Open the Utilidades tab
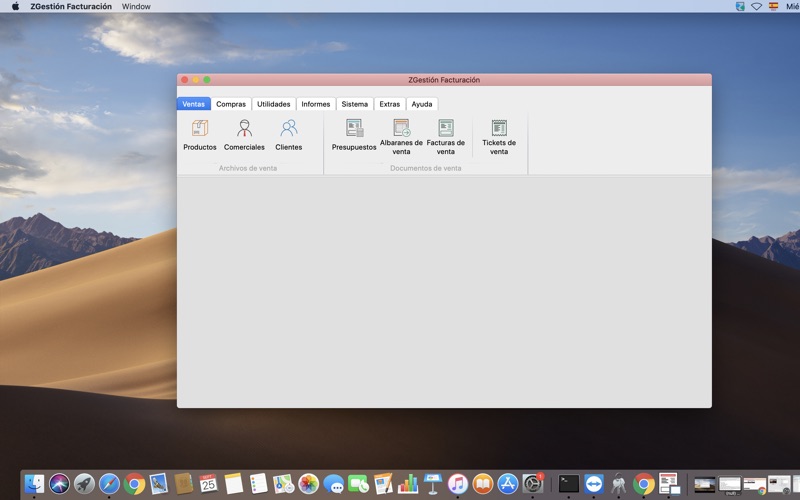Viewport: 800px width, 500px height. tap(273, 104)
